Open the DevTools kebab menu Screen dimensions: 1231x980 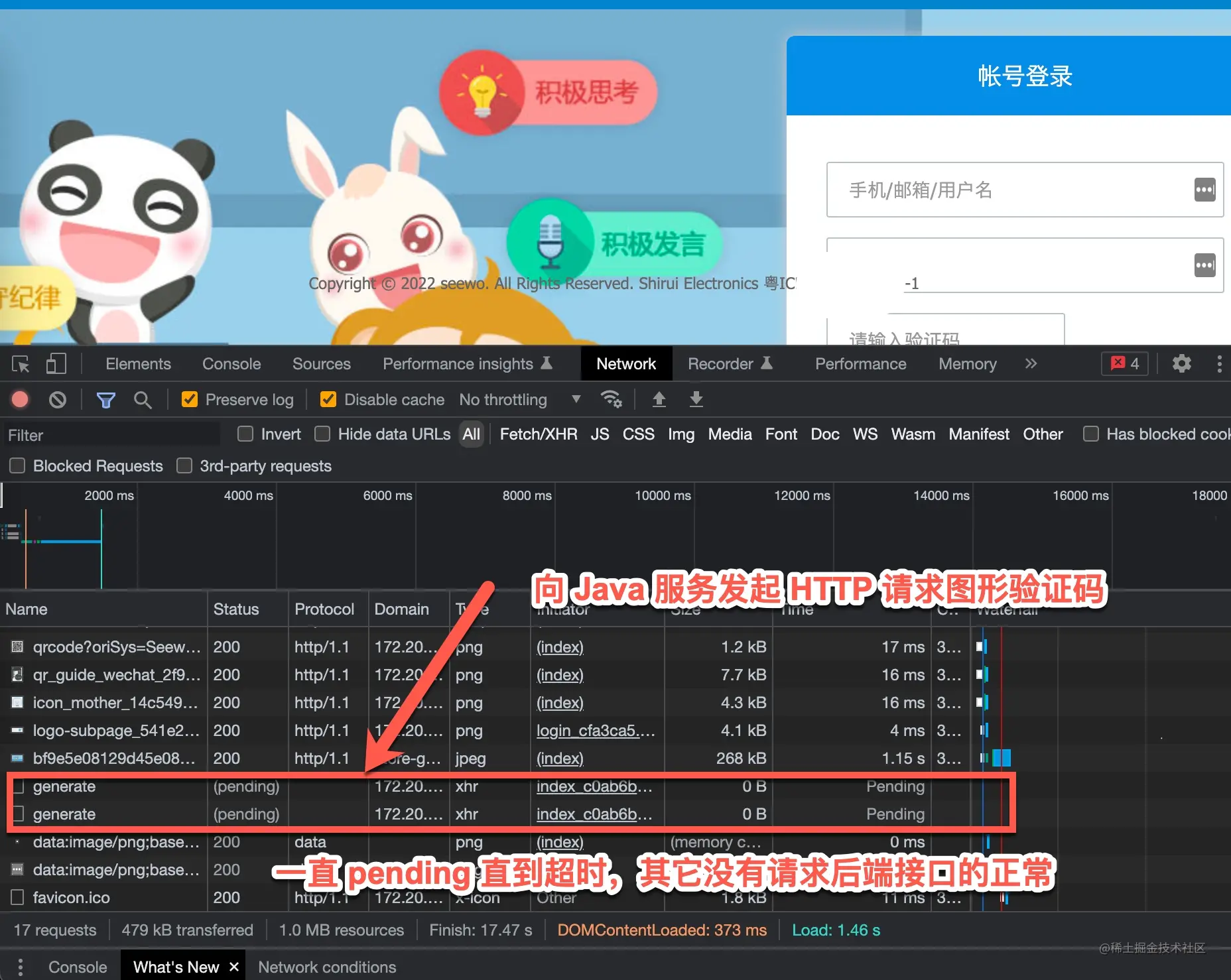point(1219,364)
